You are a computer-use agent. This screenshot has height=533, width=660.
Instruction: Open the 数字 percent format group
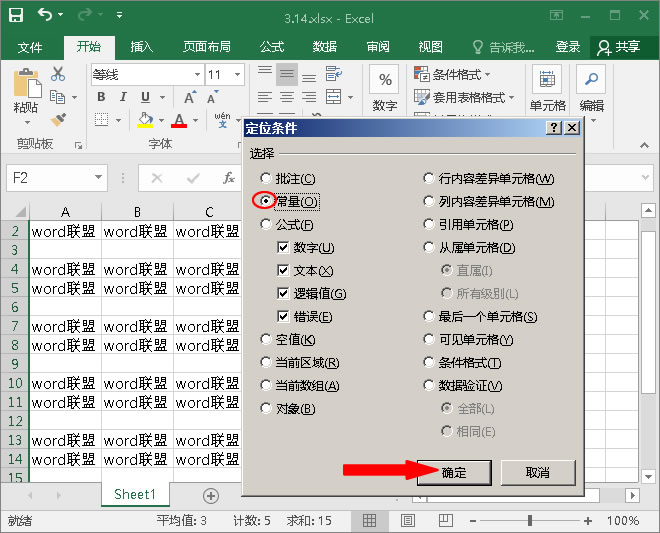[385, 88]
